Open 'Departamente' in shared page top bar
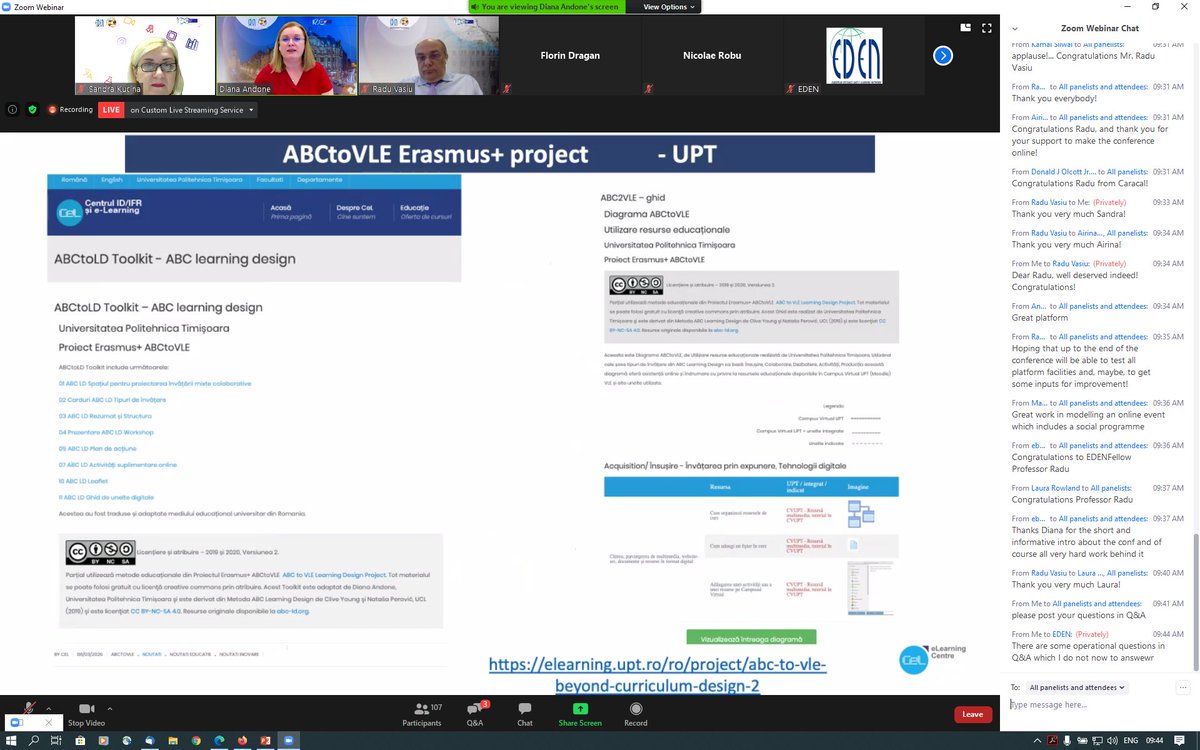This screenshot has height=750, width=1200. point(319,180)
